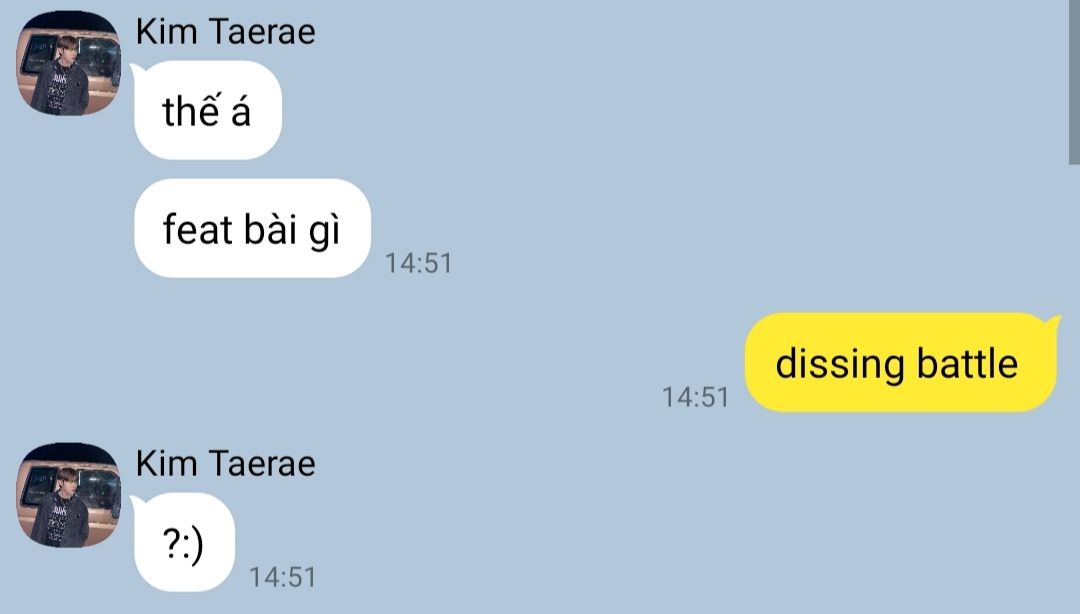1080x614 pixels.
Task: Click the word "battle" in the yellow bubble
Action: tap(967, 363)
